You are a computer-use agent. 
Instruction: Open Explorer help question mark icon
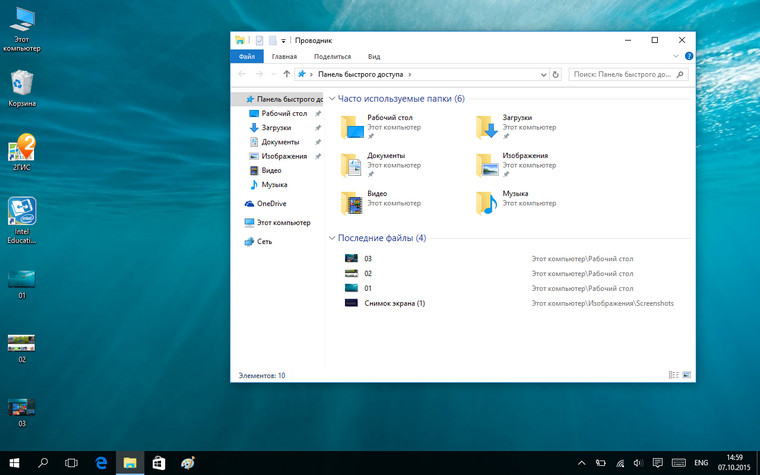pyautogui.click(x=689, y=57)
